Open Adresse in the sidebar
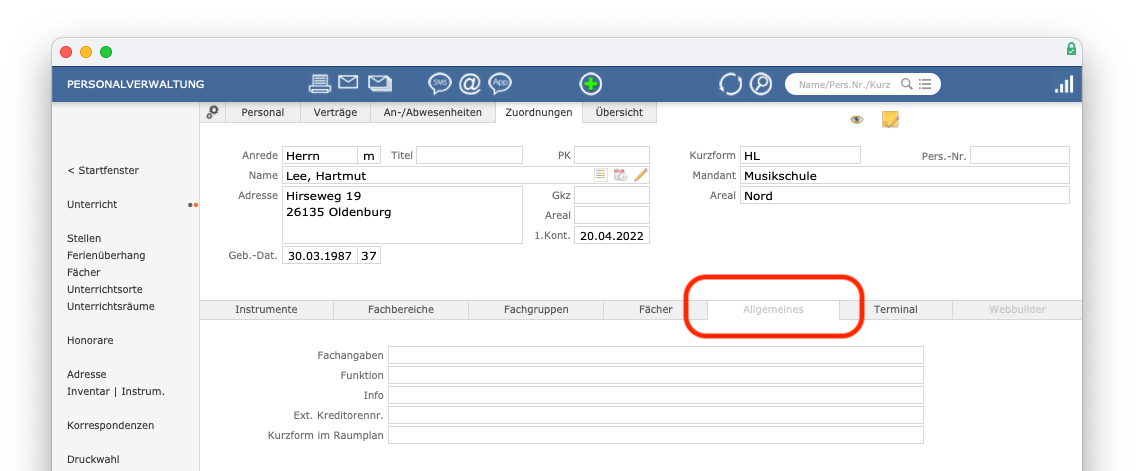The height and width of the screenshot is (471, 1138). tap(86, 374)
